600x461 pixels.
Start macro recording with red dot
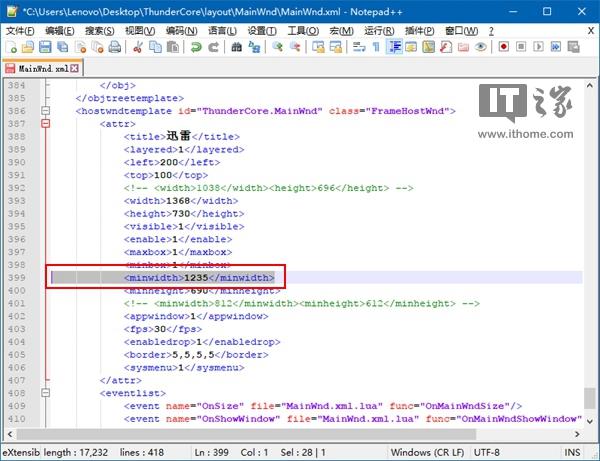point(504,47)
